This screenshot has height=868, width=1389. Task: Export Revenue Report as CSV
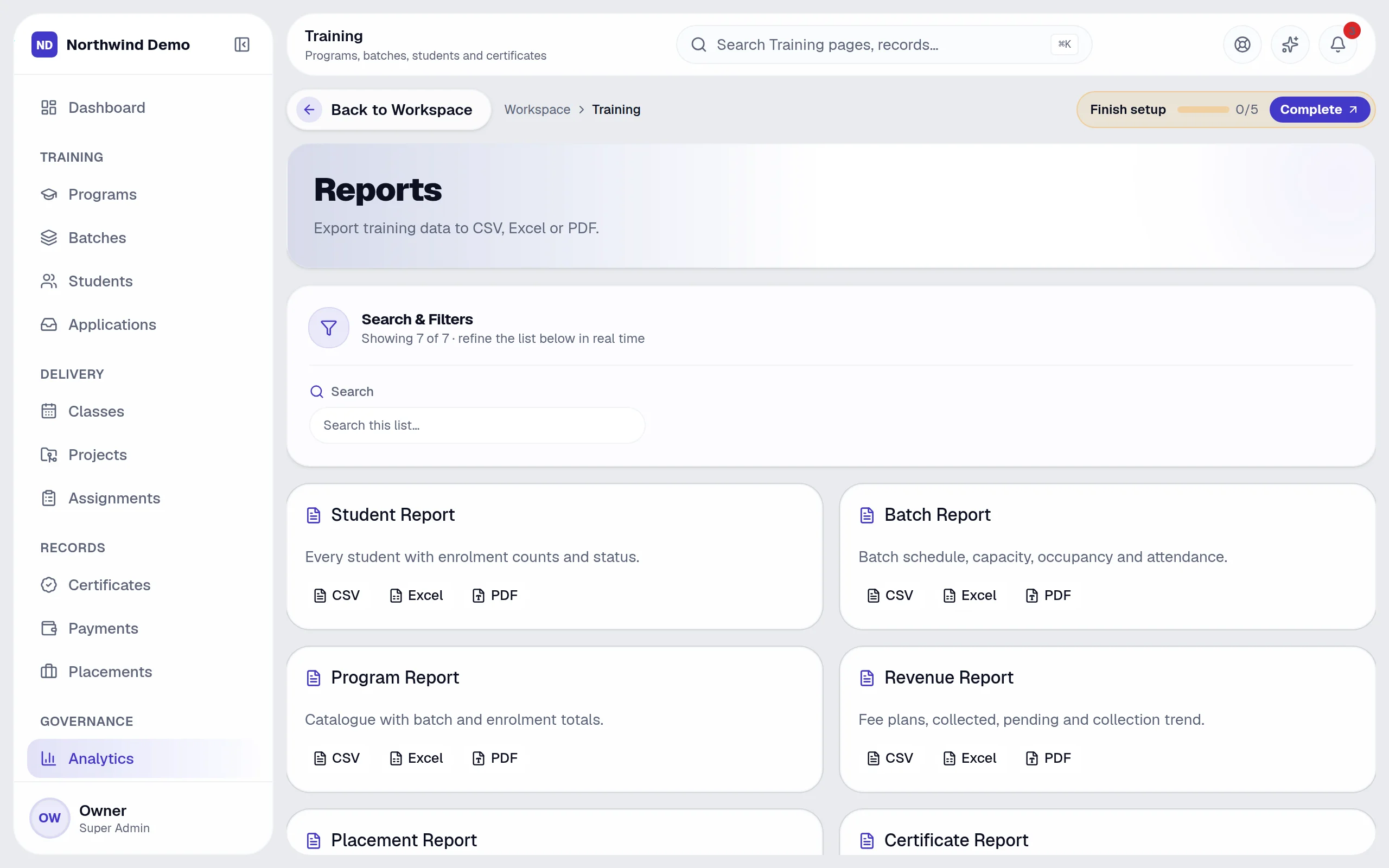point(890,758)
